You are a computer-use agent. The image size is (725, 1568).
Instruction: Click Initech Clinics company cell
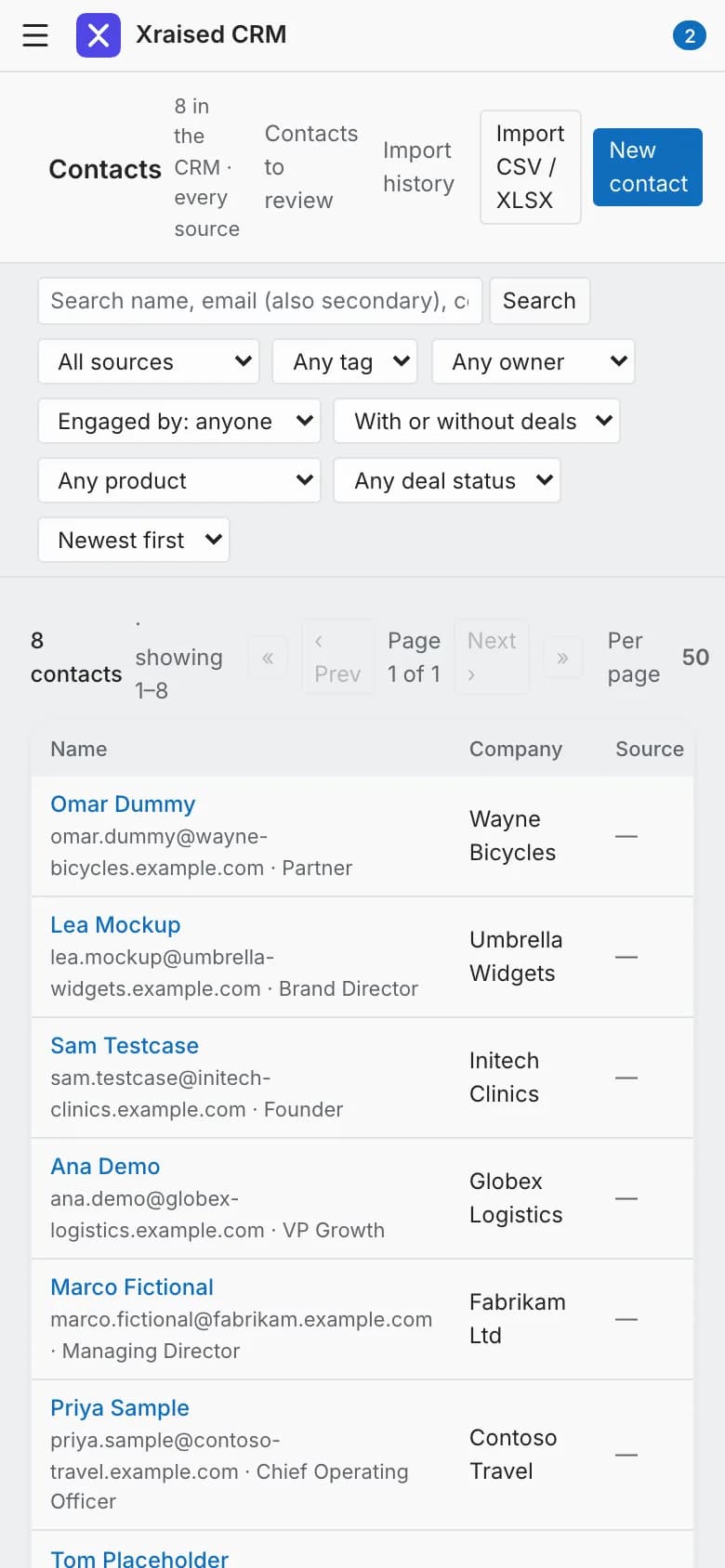tap(505, 1078)
